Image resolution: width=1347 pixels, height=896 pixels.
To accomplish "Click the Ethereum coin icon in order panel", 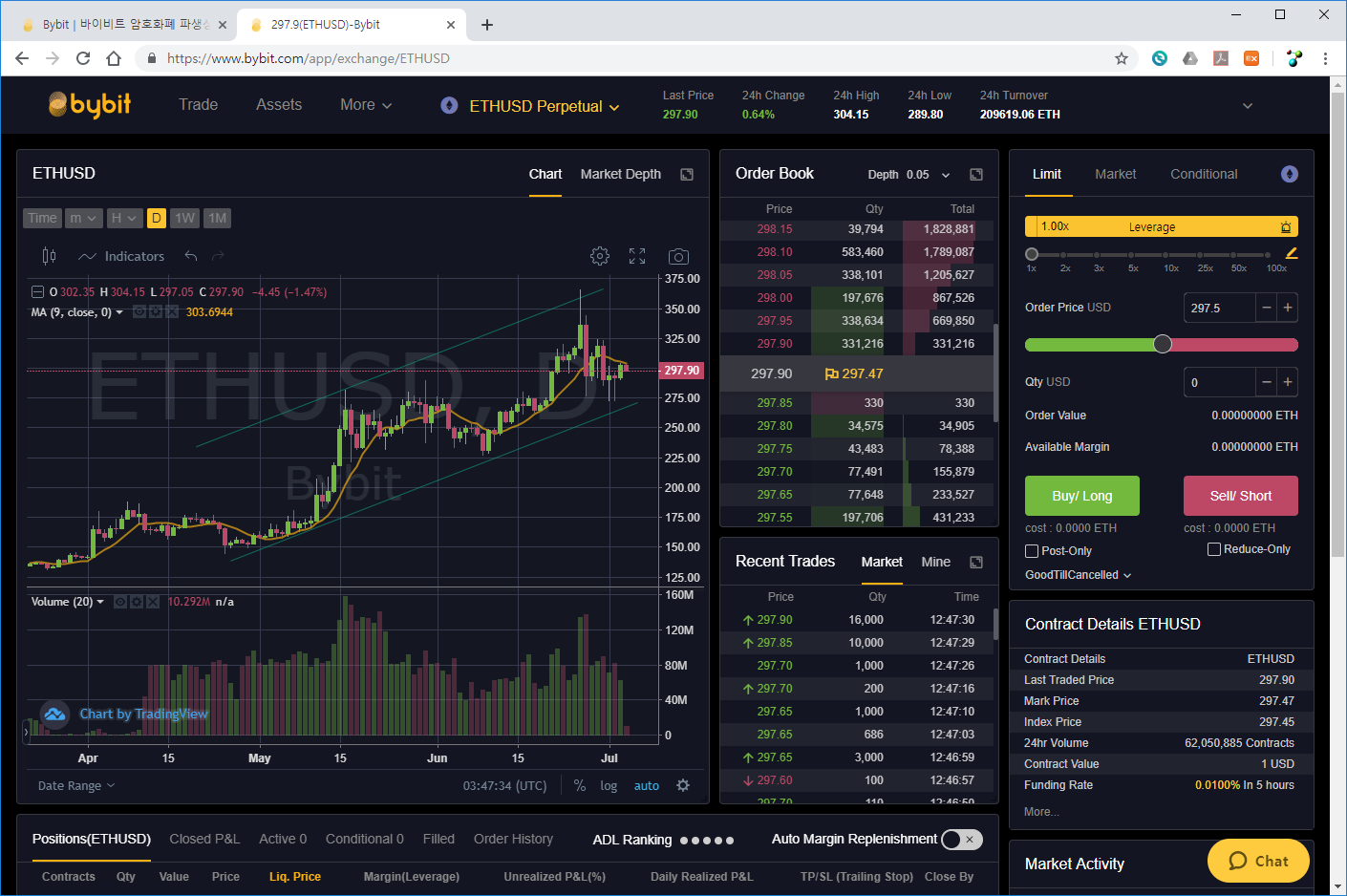I will point(1290,174).
